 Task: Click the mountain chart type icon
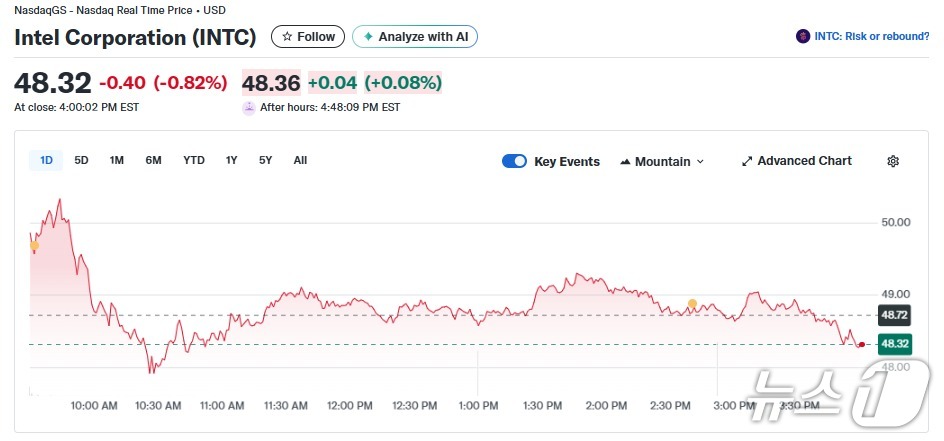coord(626,161)
